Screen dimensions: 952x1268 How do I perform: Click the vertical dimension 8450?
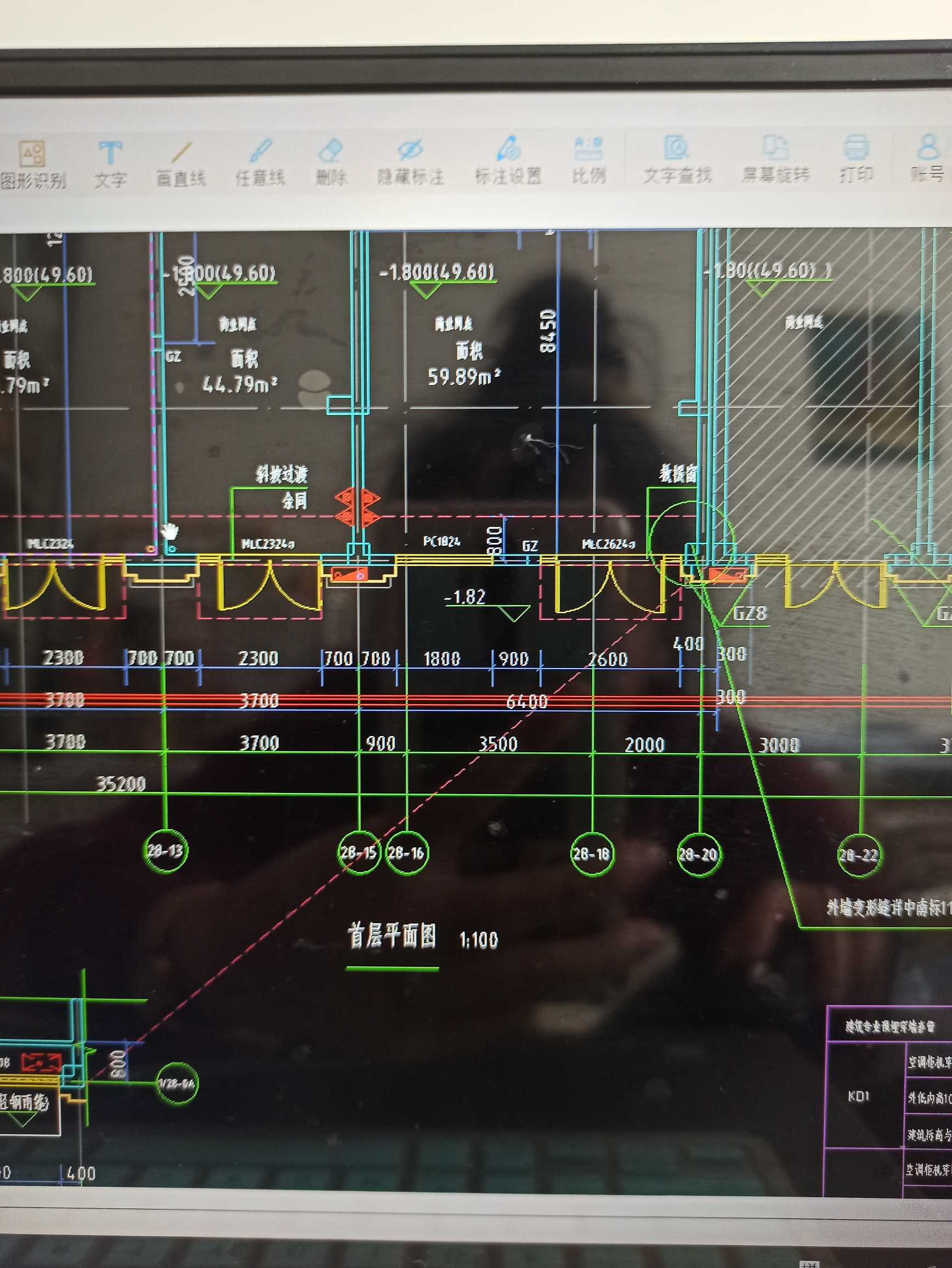(x=548, y=331)
